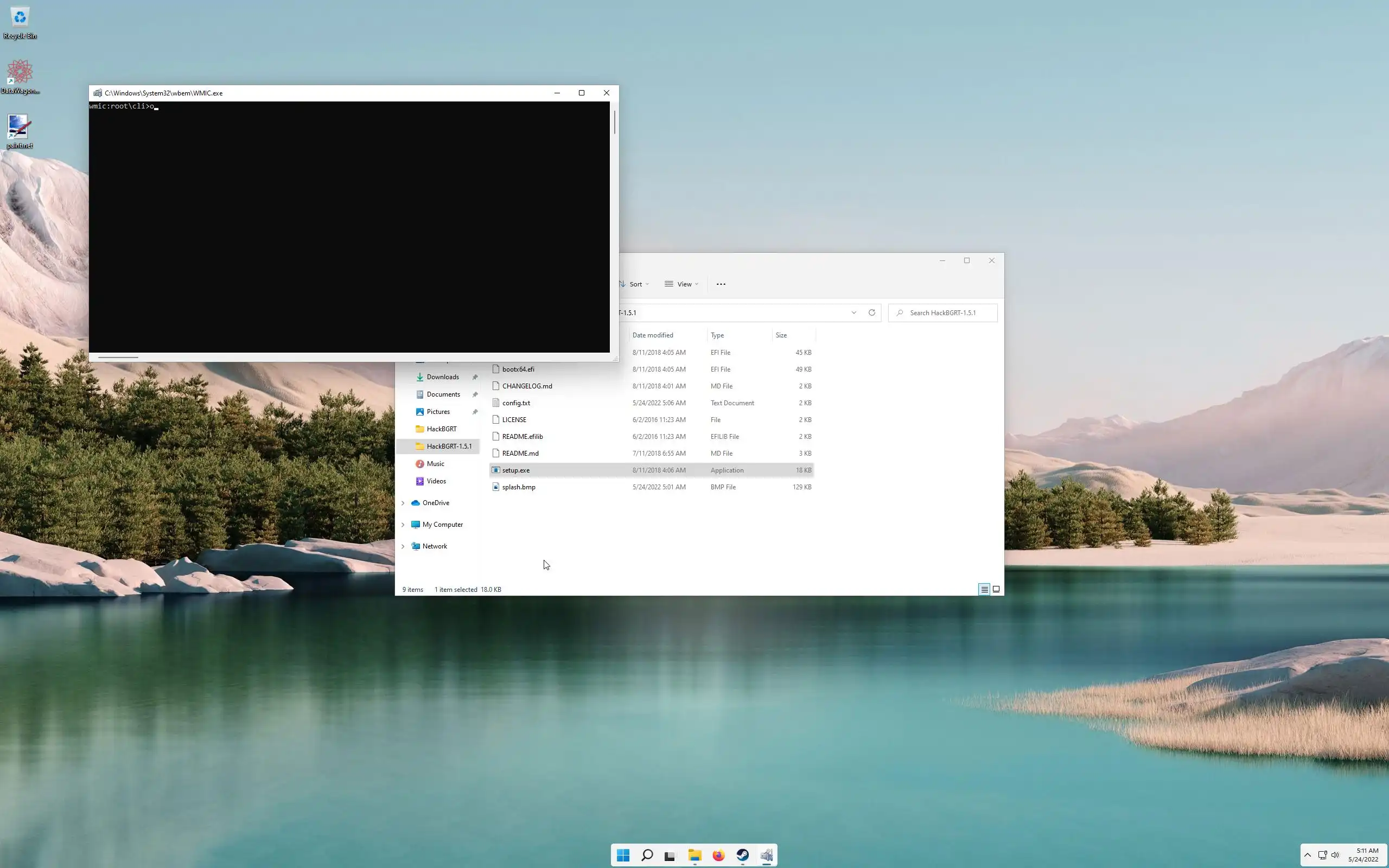This screenshot has width=1389, height=868.
Task: Click the refresh button beside the address bar
Action: pos(871,313)
